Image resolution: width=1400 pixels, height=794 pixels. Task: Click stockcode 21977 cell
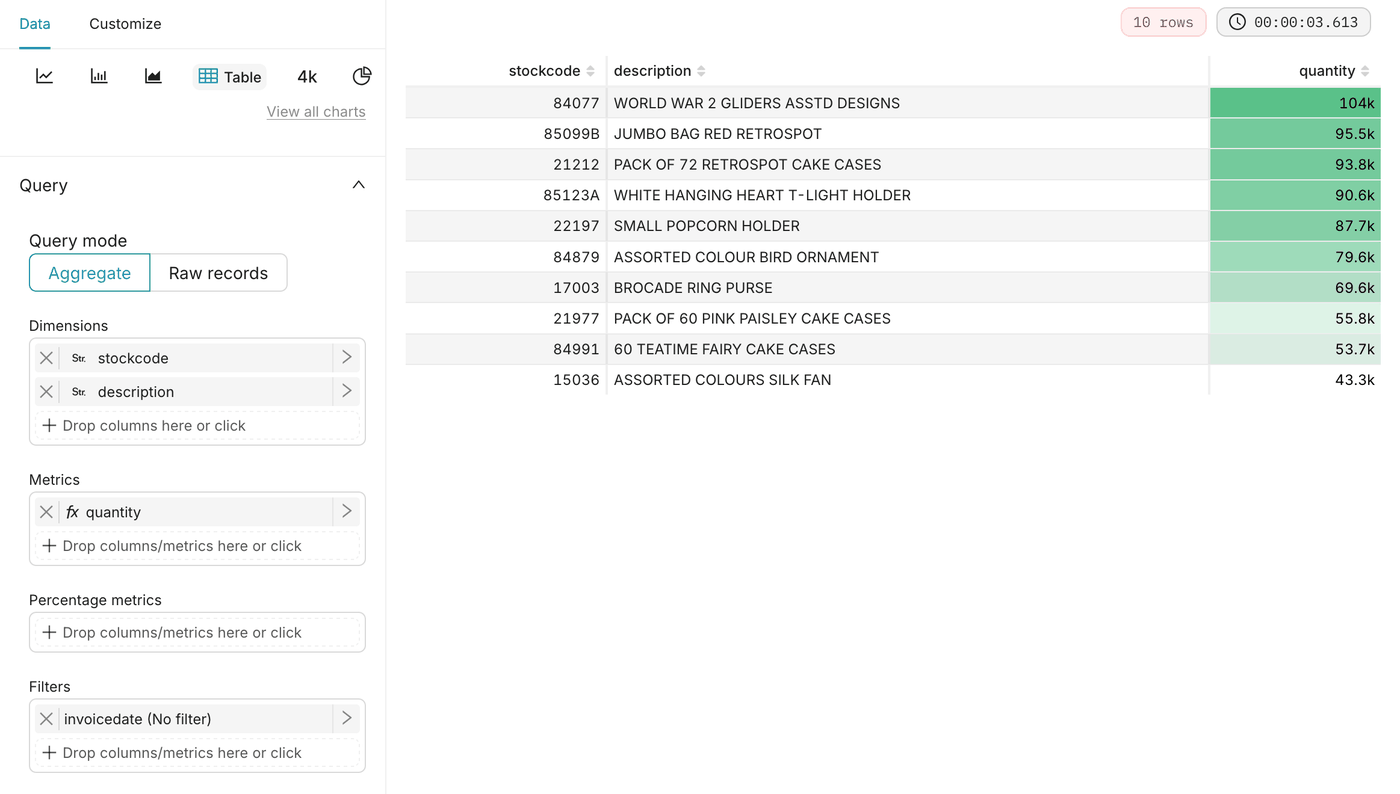(x=576, y=319)
